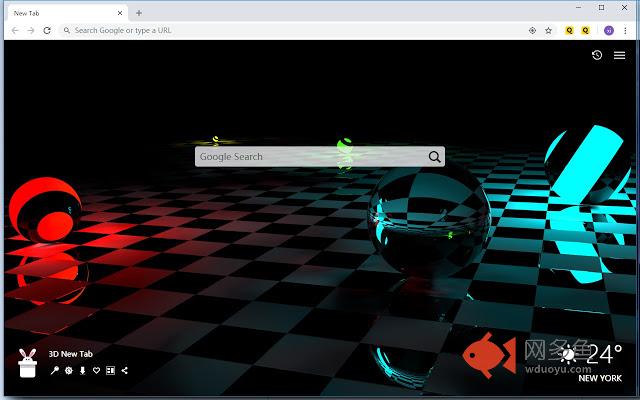Click the layout panel icon beside the heart

coord(110,370)
